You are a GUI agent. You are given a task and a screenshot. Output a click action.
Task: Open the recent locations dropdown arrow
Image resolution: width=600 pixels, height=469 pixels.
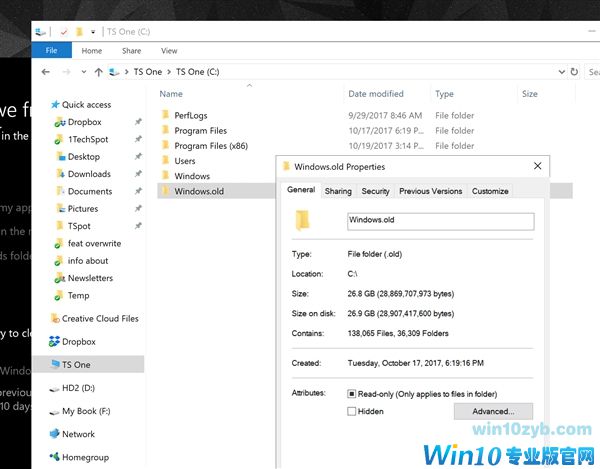pyautogui.click(x=82, y=72)
